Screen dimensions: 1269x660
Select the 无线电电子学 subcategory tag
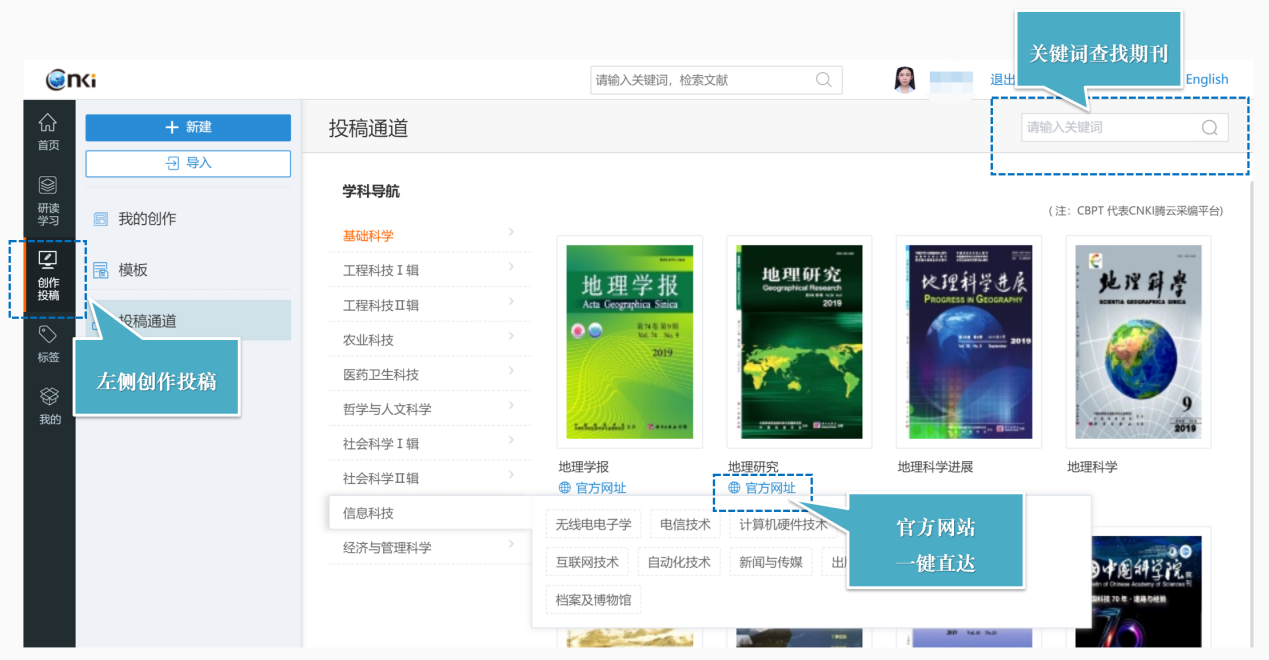[x=594, y=524]
